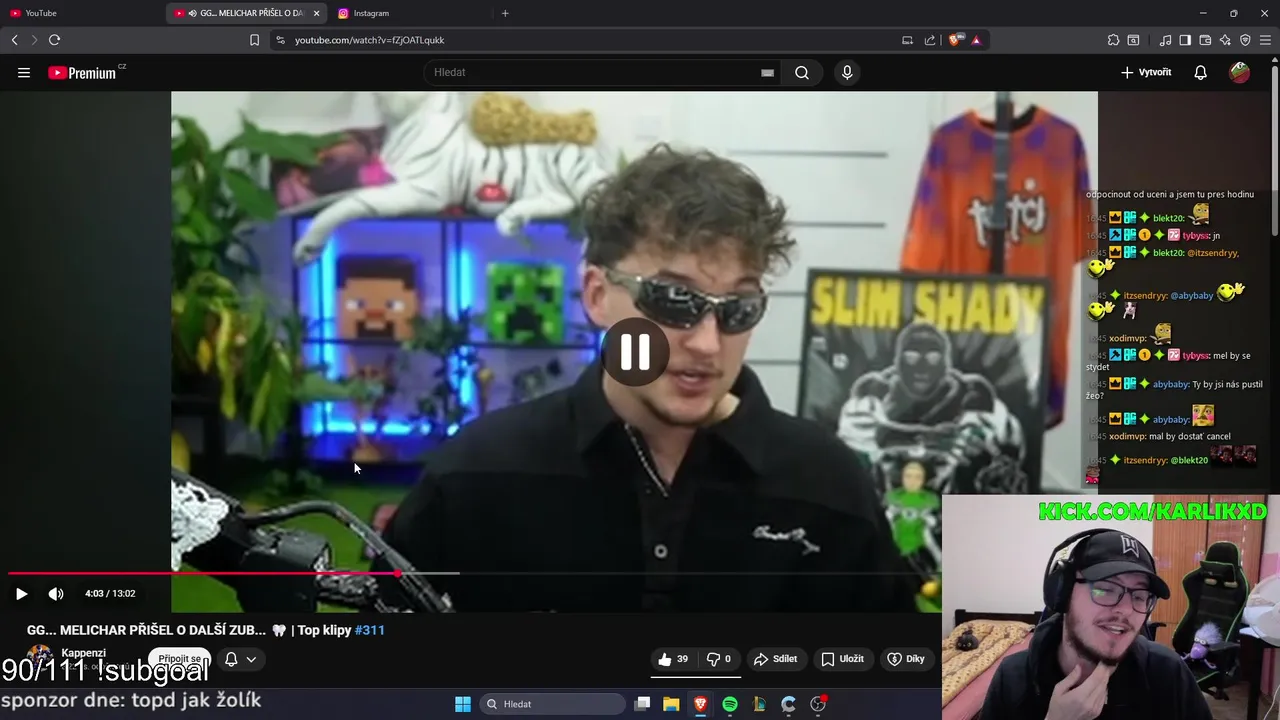
Task: Reload the current page
Action: tap(54, 40)
